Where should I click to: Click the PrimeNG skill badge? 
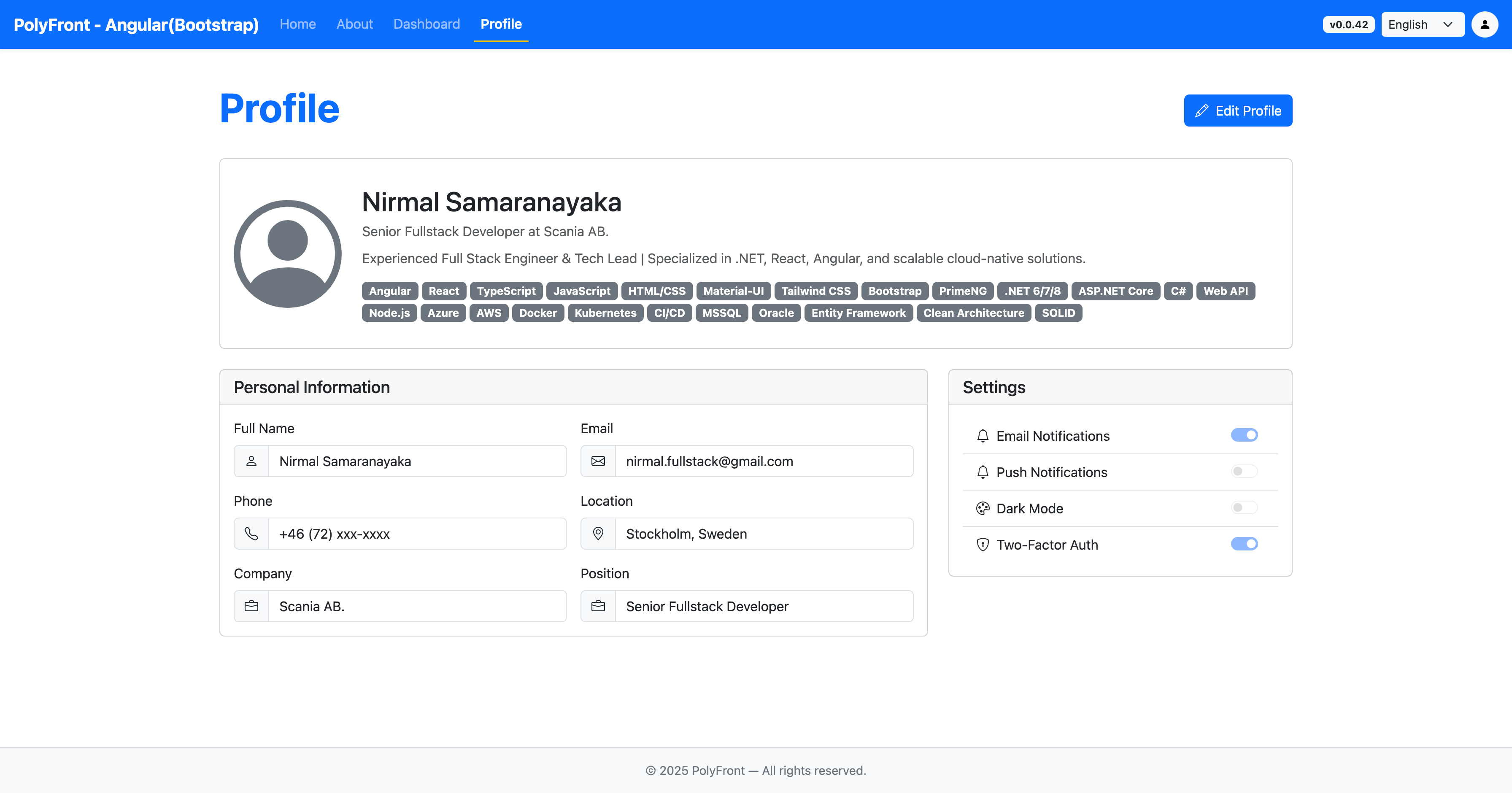(963, 291)
